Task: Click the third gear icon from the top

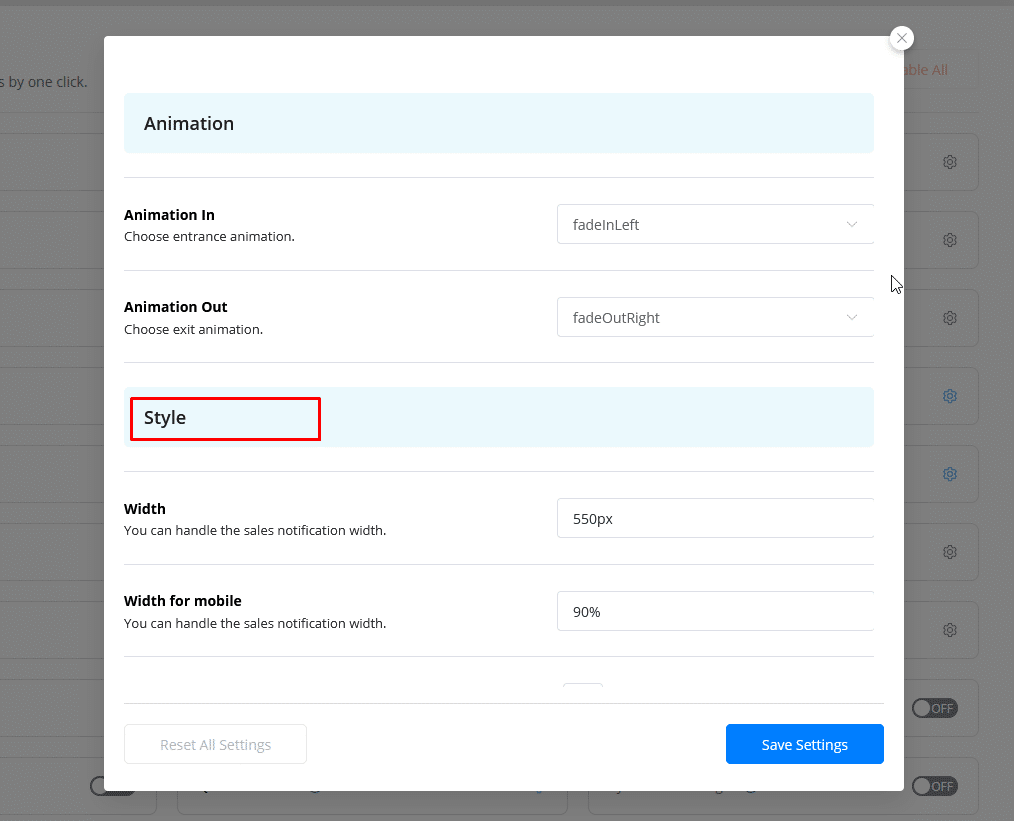Action: point(950,318)
